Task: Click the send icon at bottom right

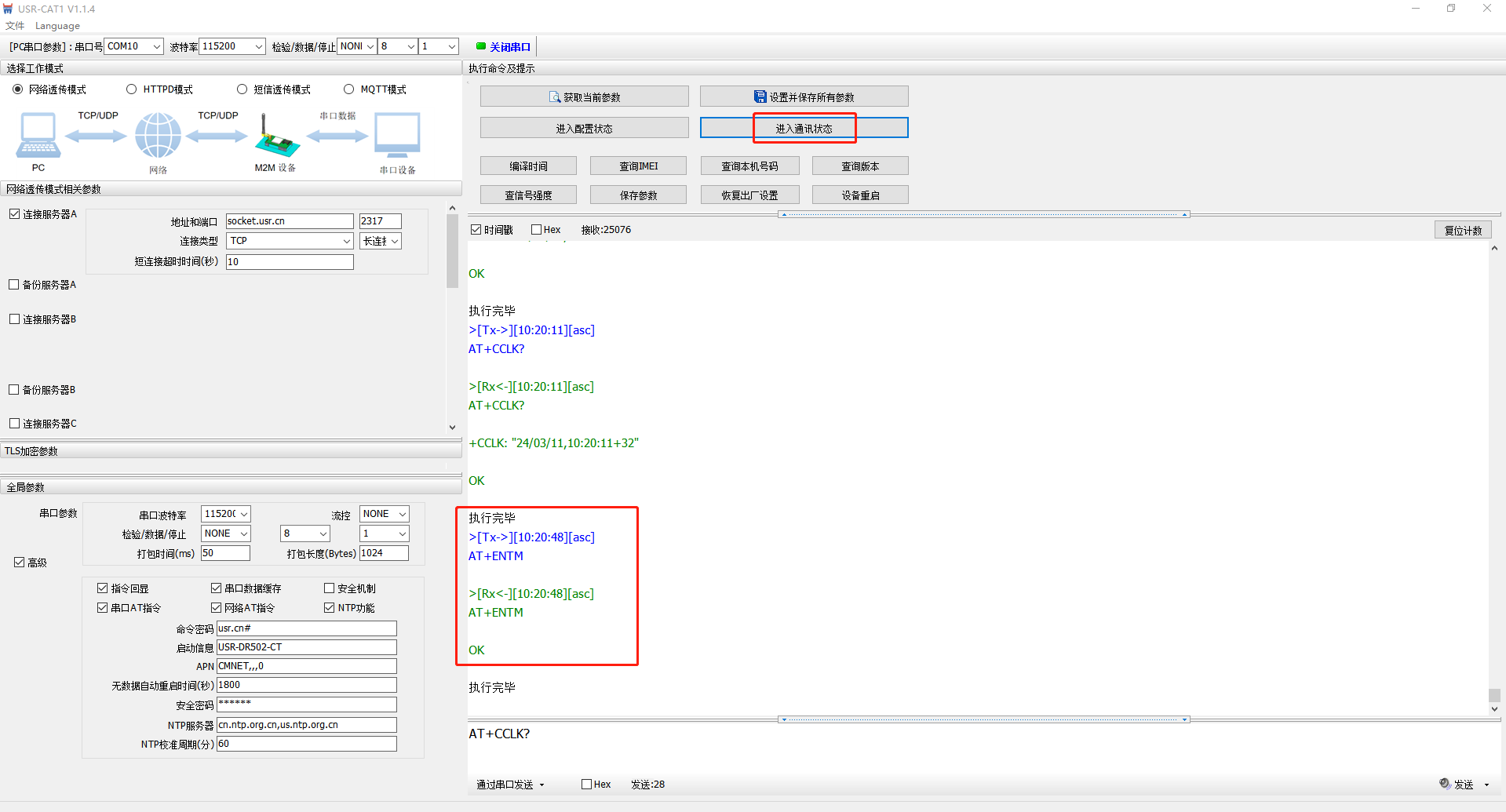Action: 1445,784
